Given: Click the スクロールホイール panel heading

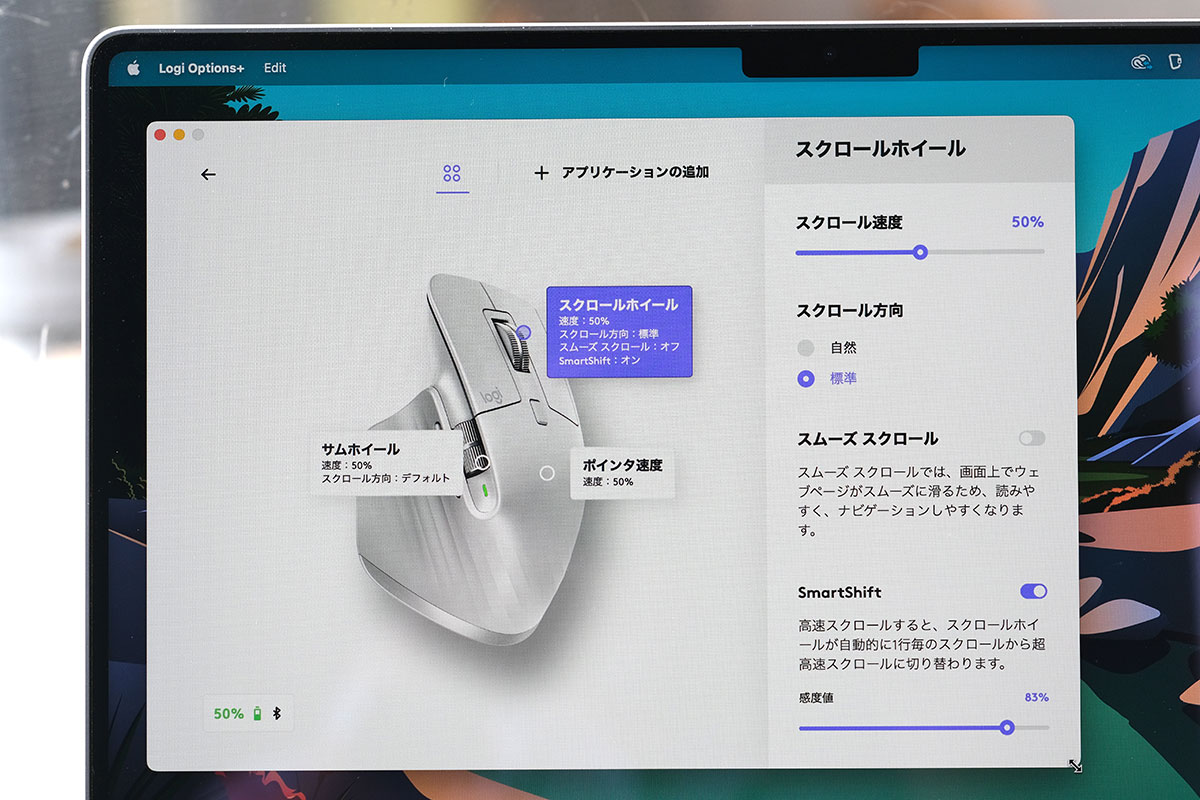Looking at the screenshot, I should point(880,149).
